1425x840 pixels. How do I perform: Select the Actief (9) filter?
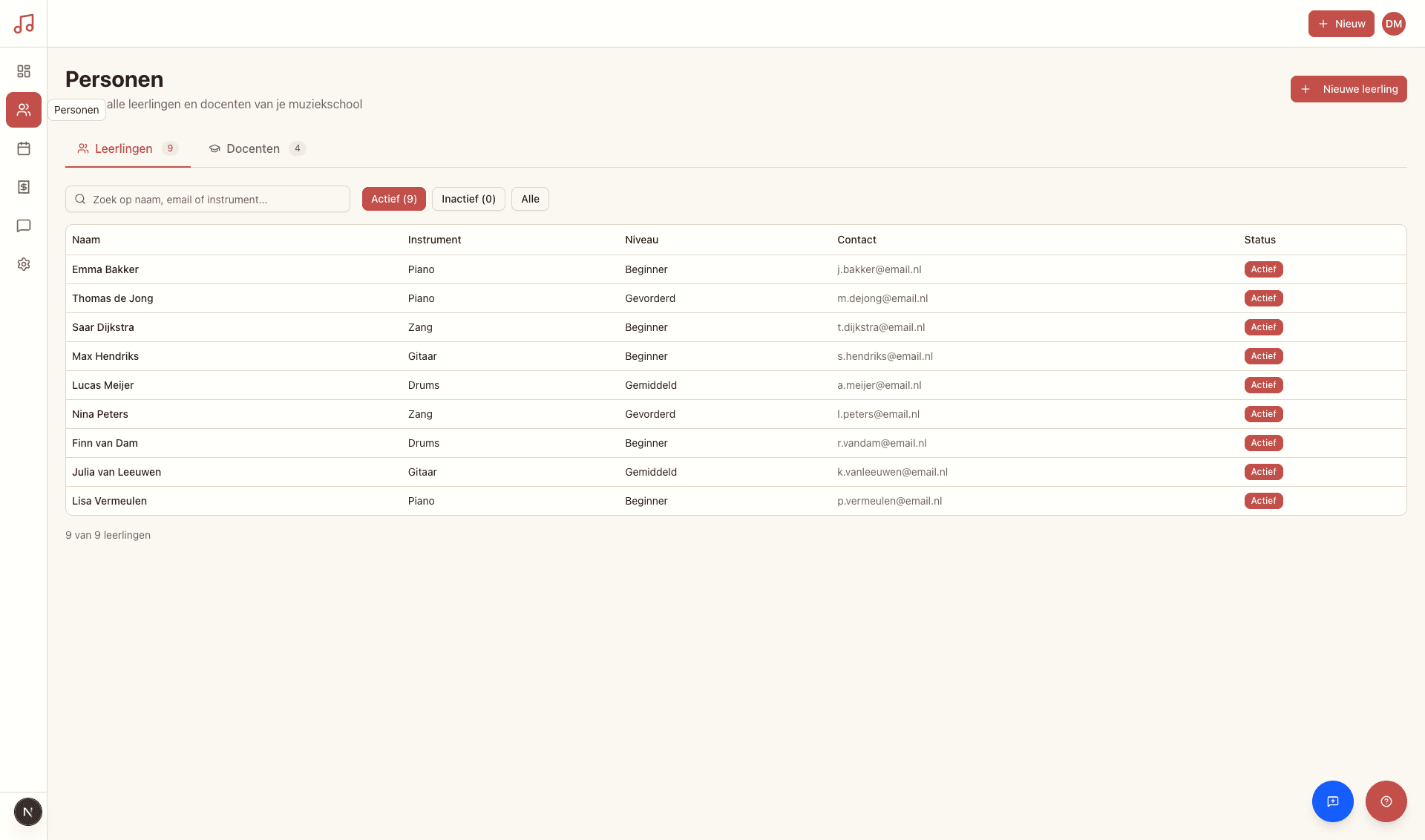(x=393, y=199)
